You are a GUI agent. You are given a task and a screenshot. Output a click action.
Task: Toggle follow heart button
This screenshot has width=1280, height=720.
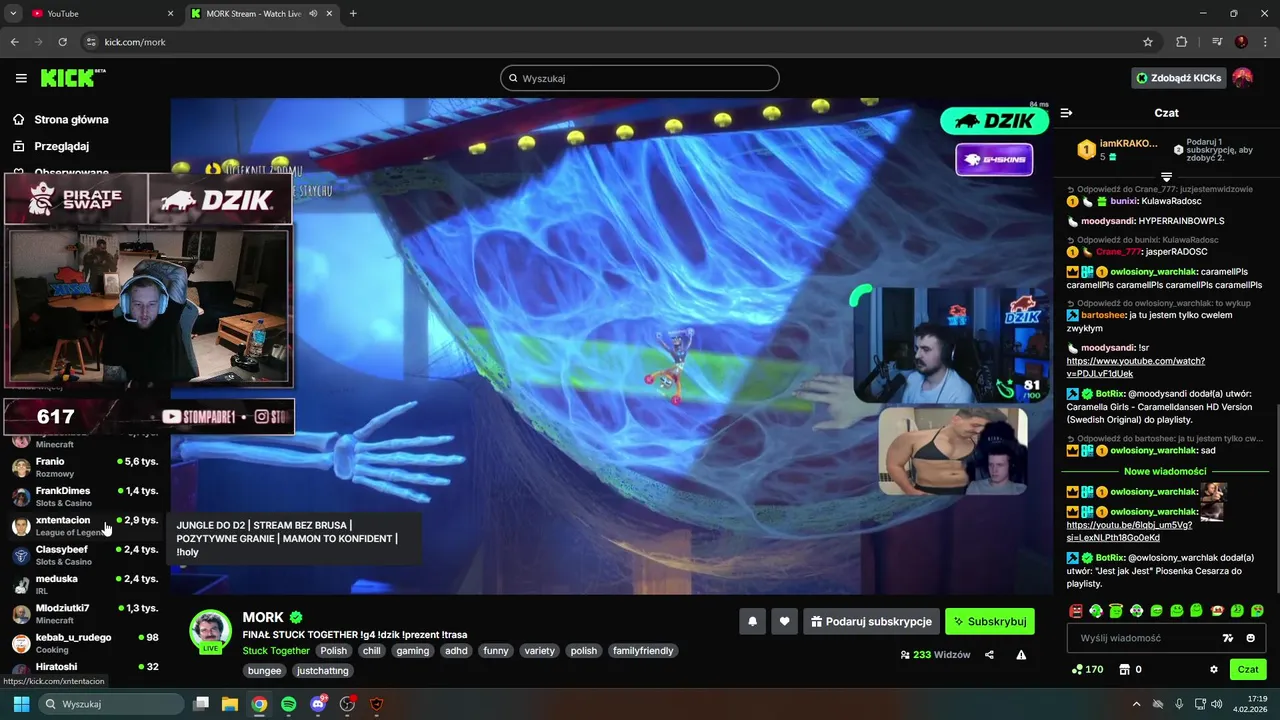(785, 621)
